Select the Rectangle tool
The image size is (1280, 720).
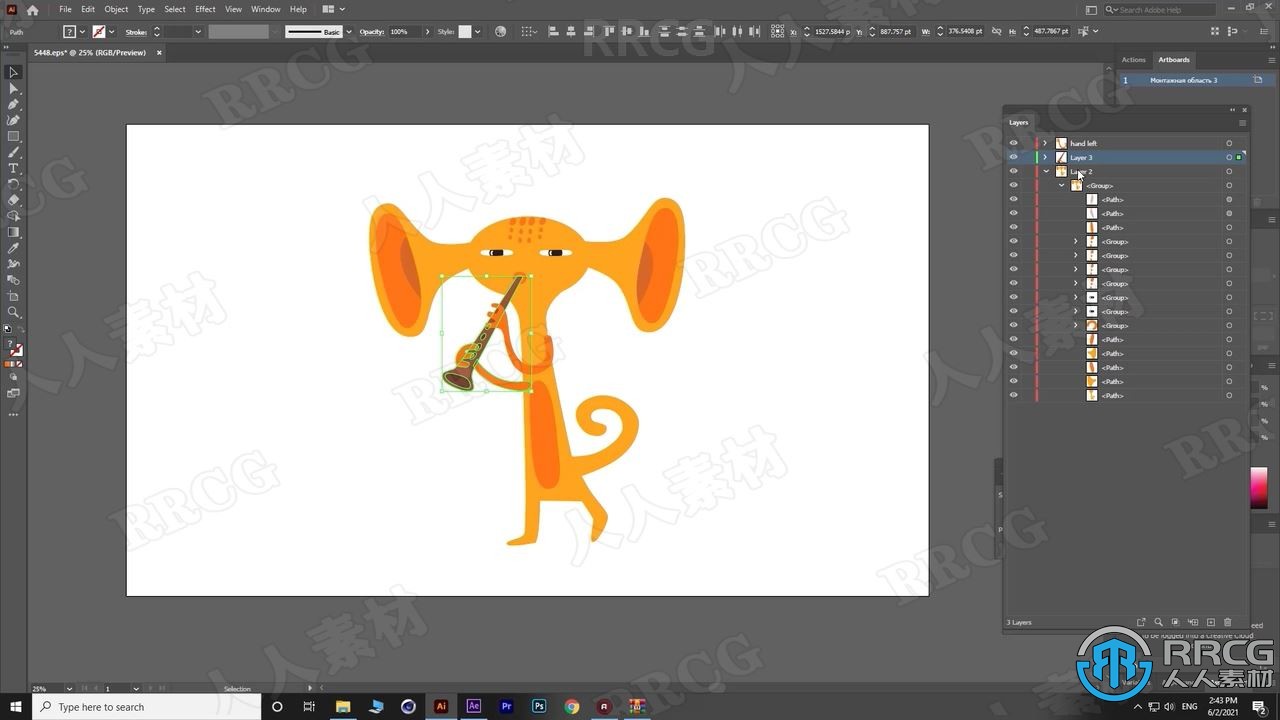(13, 136)
